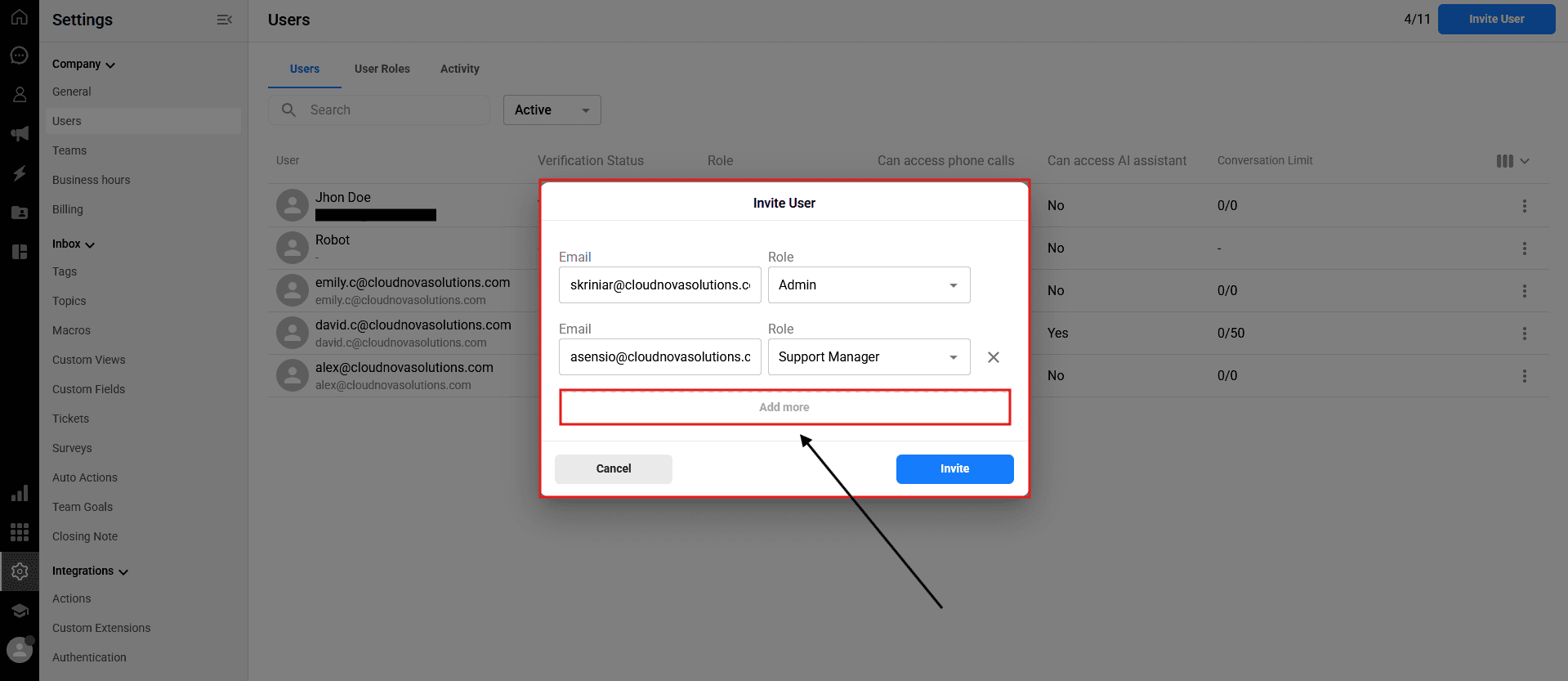Open the reports bar chart icon

(x=20, y=493)
